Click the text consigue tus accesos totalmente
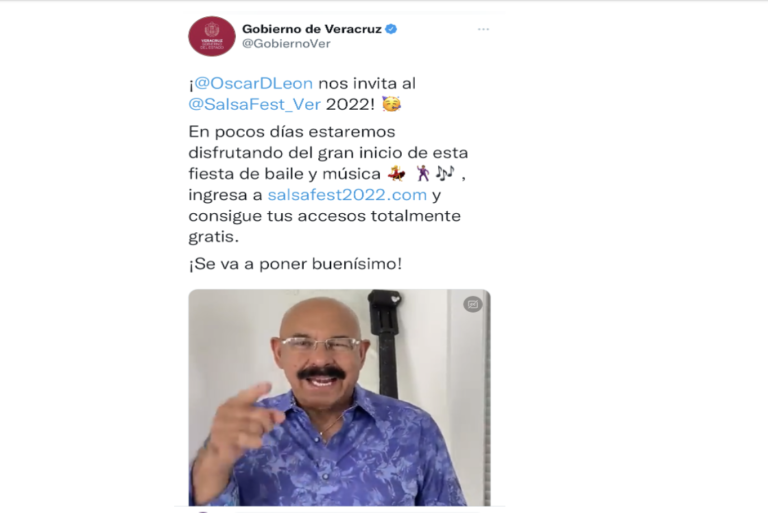This screenshot has width=768, height=525. pyautogui.click(x=325, y=216)
